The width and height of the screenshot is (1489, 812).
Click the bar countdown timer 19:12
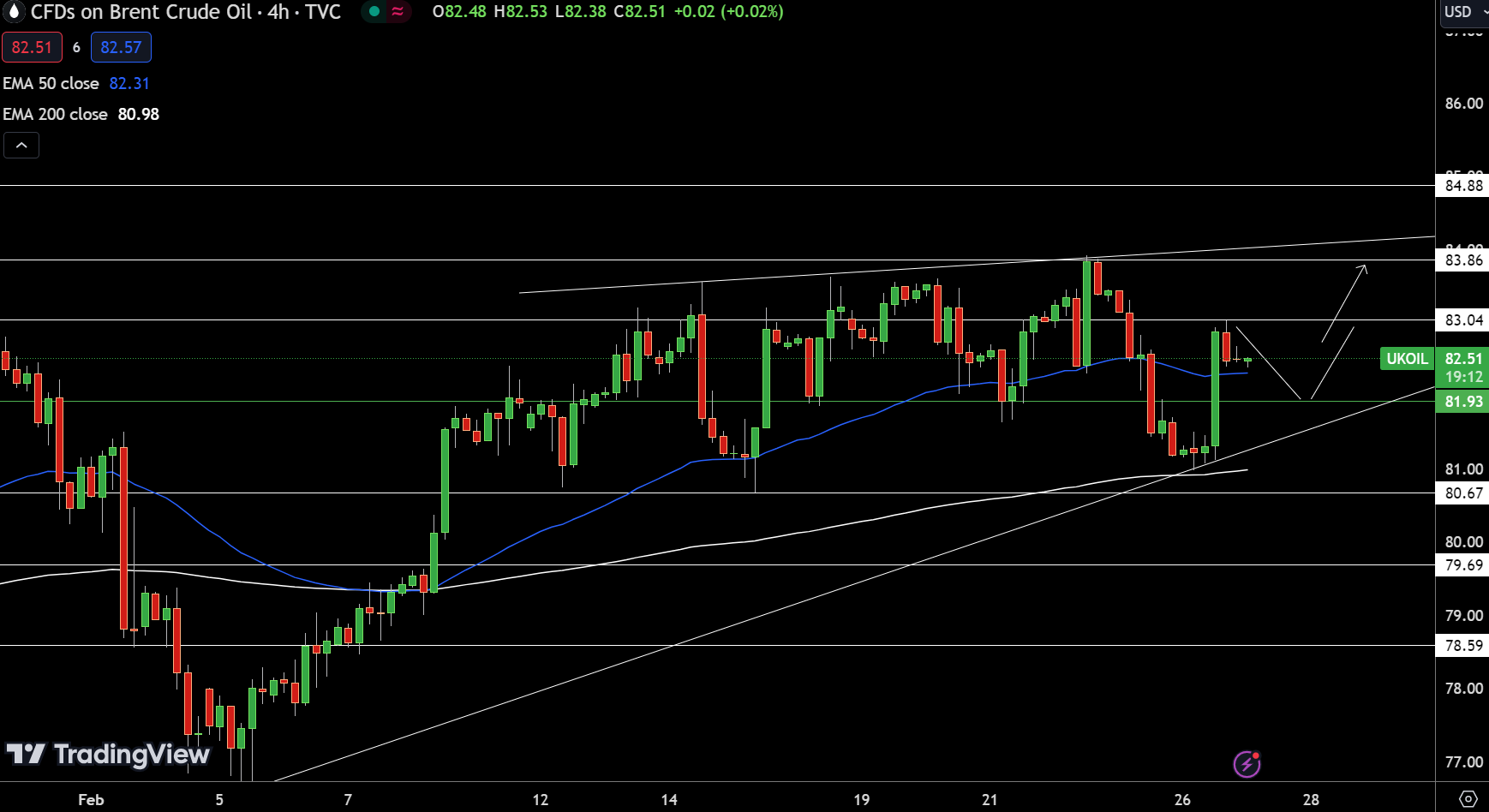tap(1463, 377)
